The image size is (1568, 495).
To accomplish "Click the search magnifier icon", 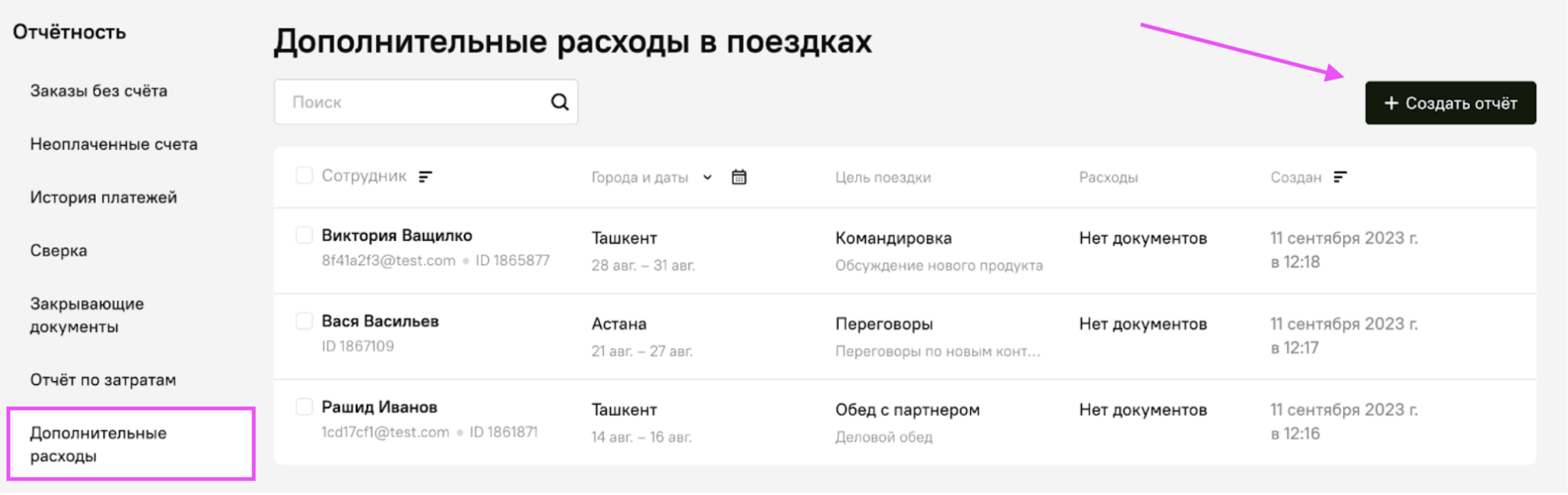I will pyautogui.click(x=559, y=102).
